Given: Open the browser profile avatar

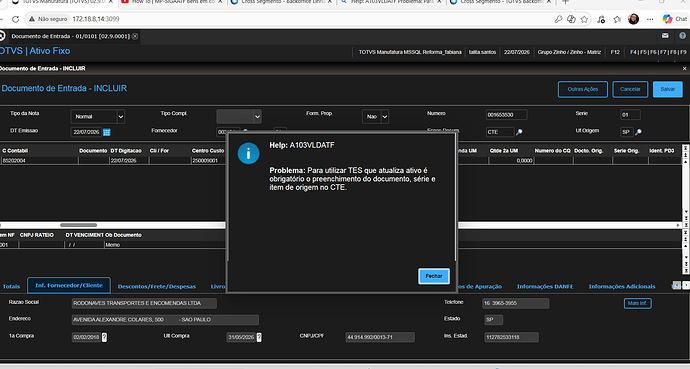Looking at the screenshot, I should pyautogui.click(x=633, y=19).
